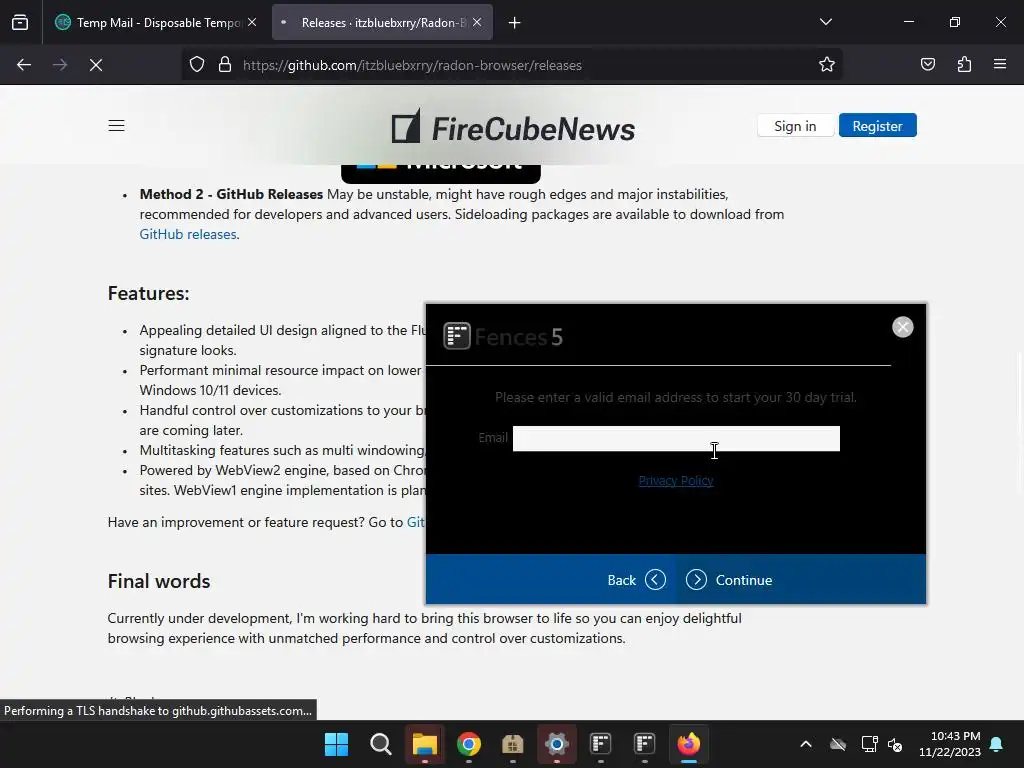Open the clock showing 10:43 PM

[x=949, y=744]
